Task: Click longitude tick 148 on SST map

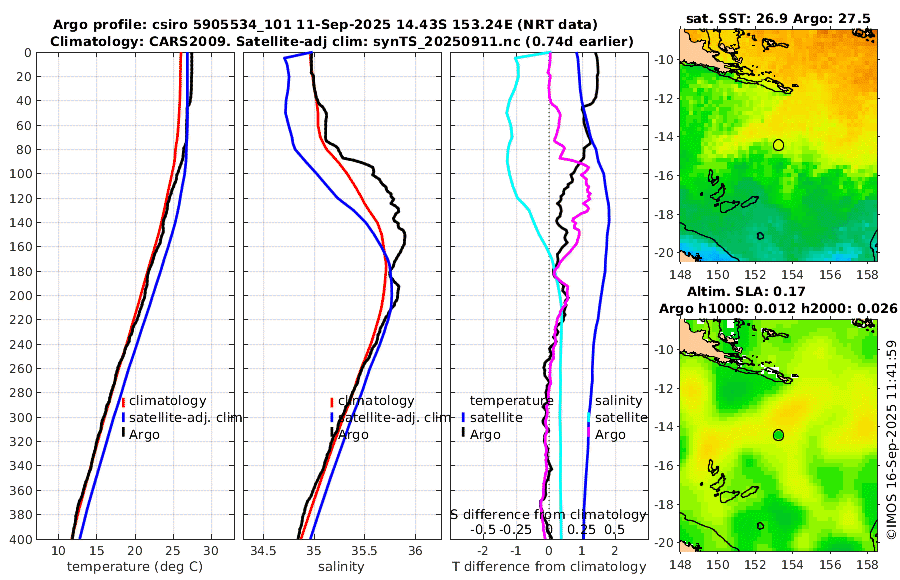Action: pyautogui.click(x=680, y=275)
